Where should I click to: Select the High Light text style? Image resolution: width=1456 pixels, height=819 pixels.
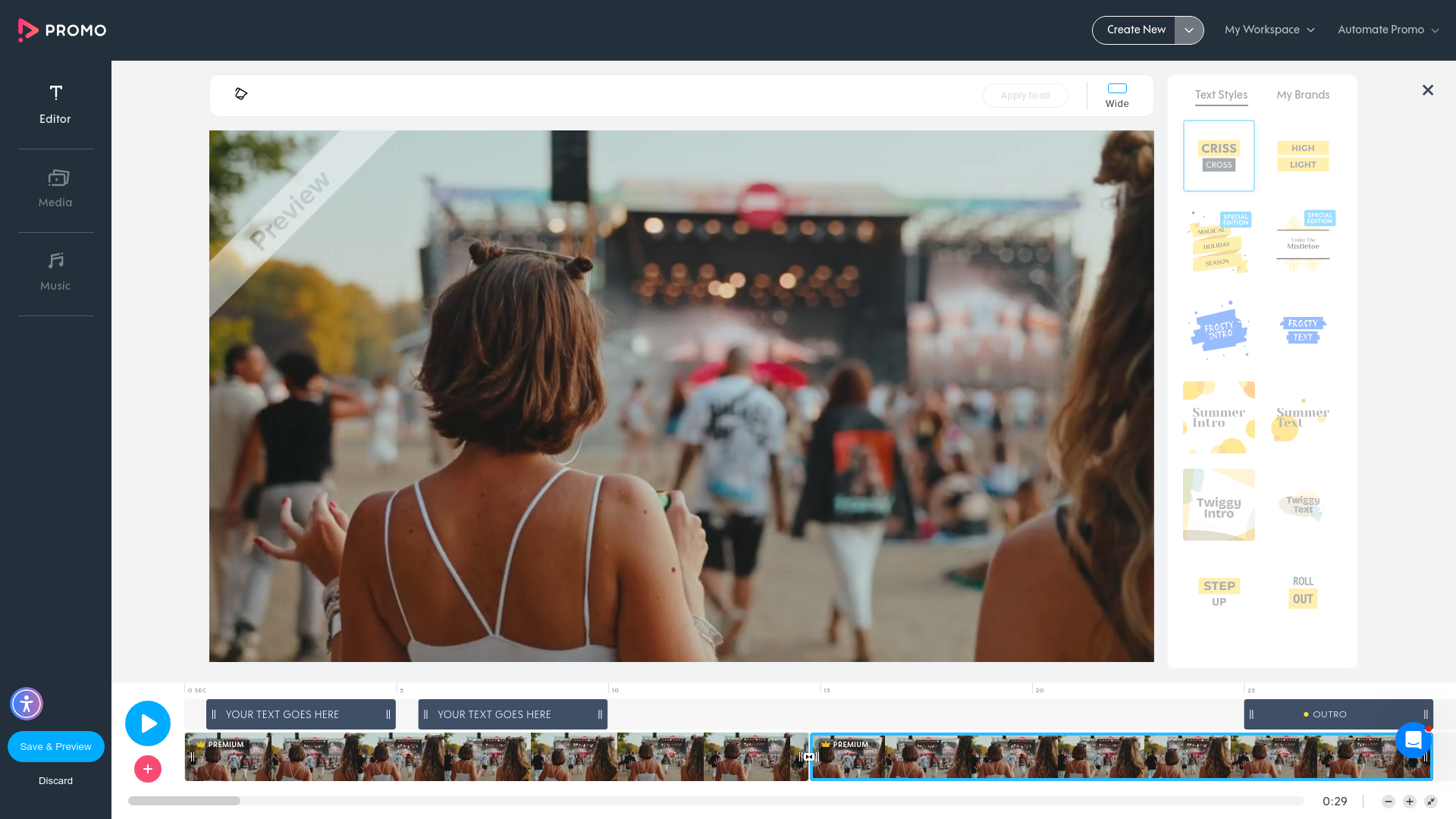1303,155
